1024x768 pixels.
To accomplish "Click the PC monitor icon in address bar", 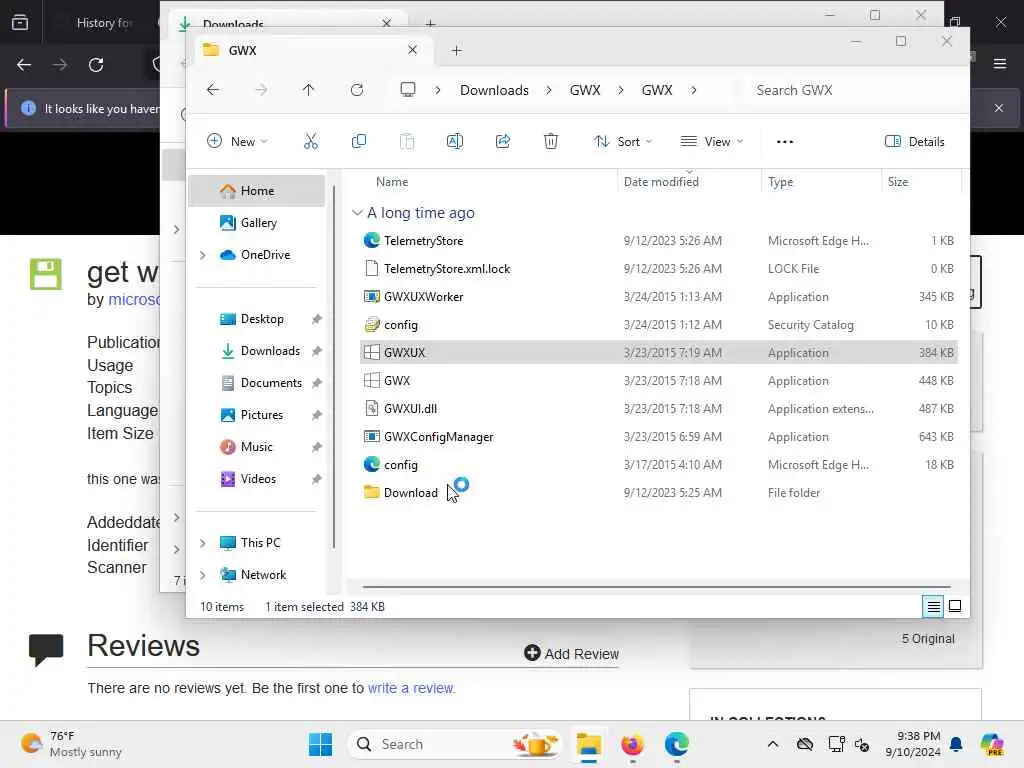I will point(408,89).
